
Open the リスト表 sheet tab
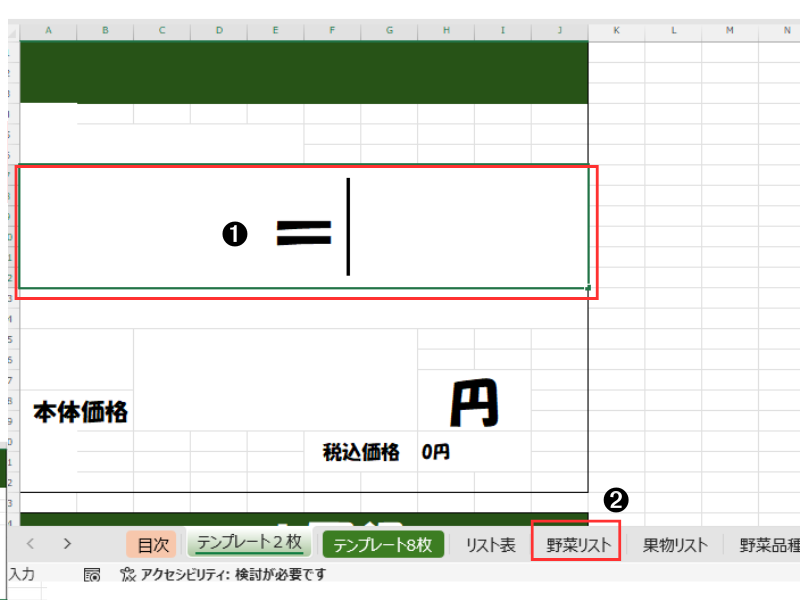point(490,545)
